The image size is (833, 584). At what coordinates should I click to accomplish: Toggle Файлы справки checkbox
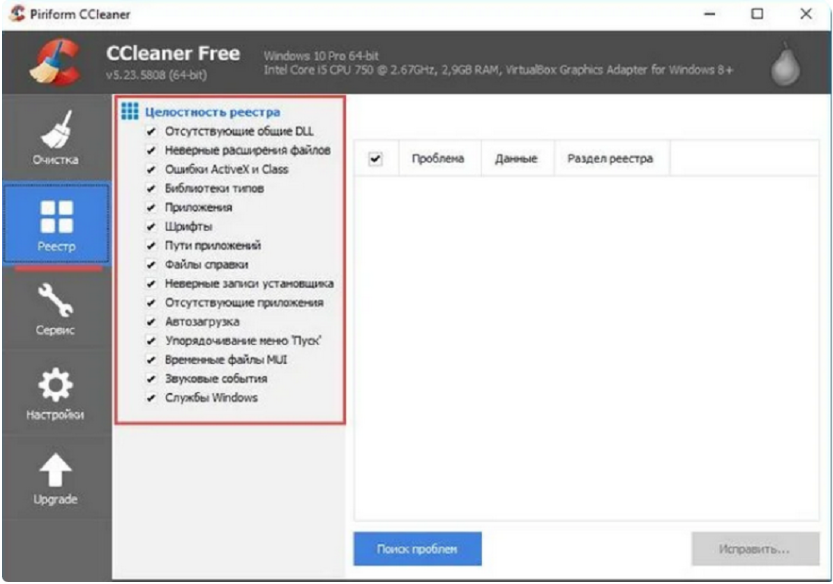click(x=151, y=265)
